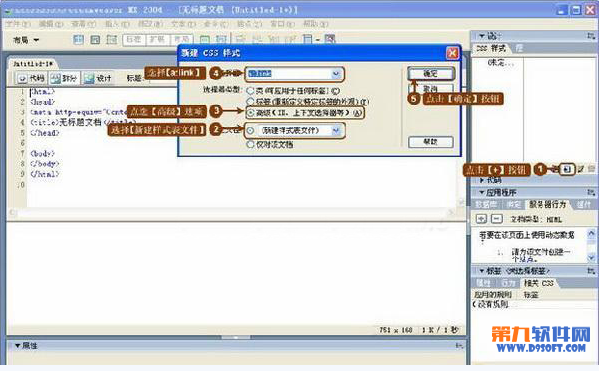Click the New CSS Style plus icon
599x371 pixels.
coord(568,169)
